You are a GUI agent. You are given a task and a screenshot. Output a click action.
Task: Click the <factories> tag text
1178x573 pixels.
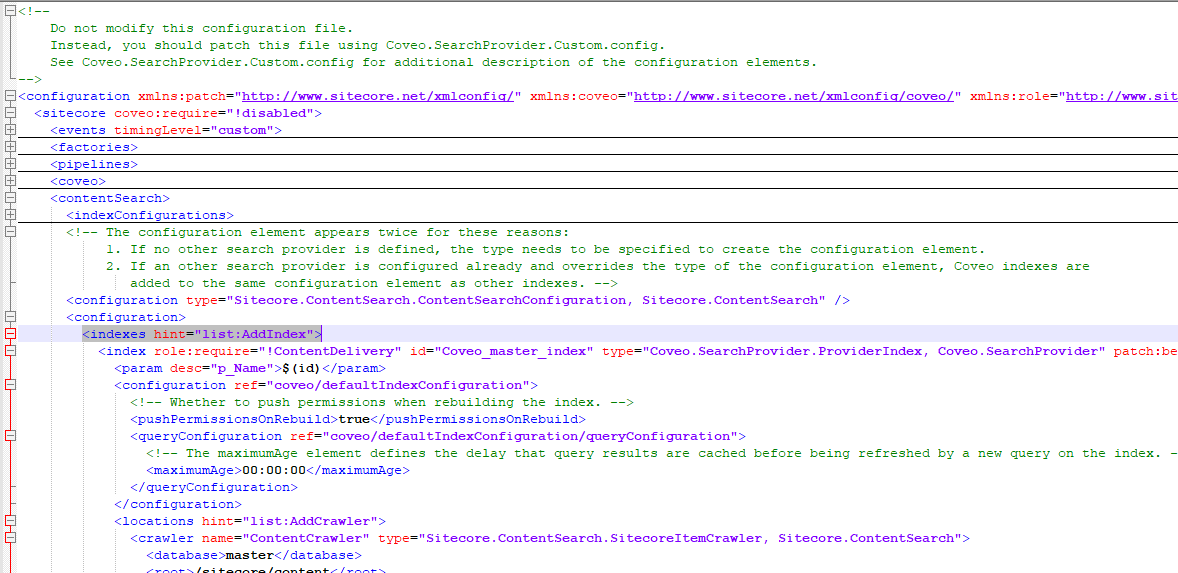pos(94,147)
